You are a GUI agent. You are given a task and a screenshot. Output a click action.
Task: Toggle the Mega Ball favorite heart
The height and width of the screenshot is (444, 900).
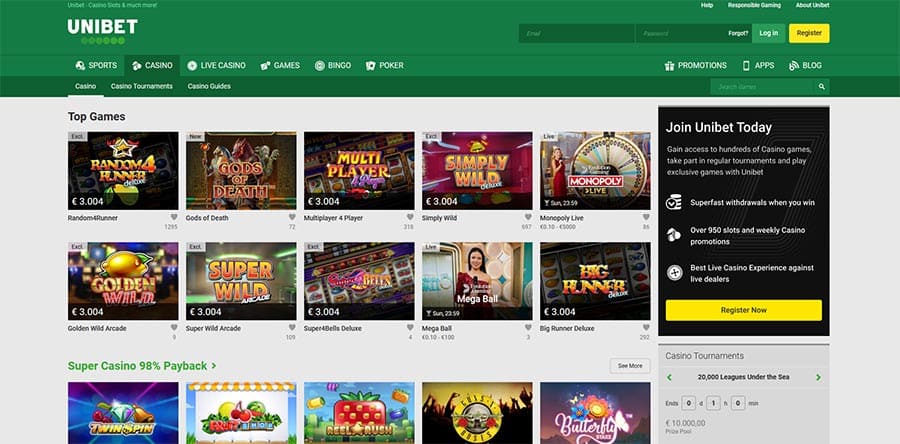528,328
